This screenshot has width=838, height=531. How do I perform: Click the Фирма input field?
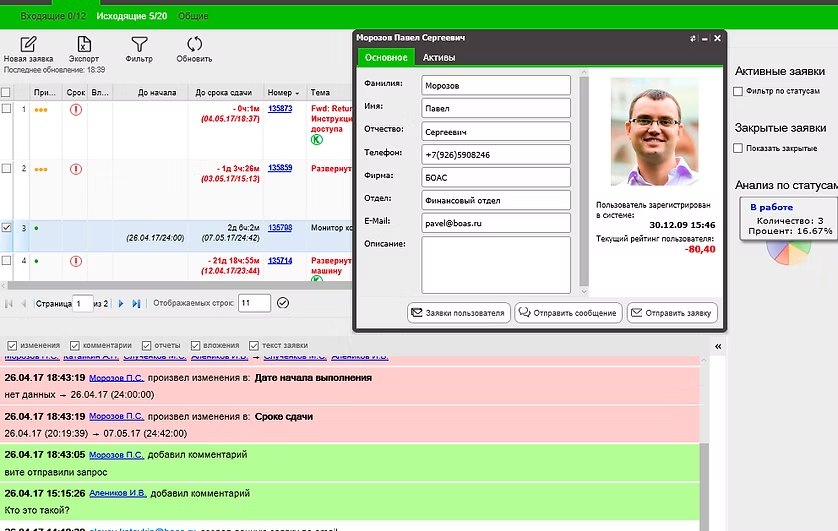coord(495,177)
